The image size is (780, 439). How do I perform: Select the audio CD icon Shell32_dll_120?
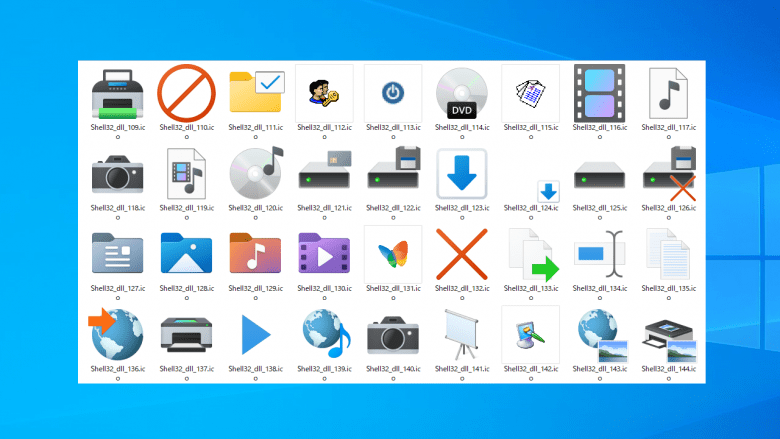257,173
